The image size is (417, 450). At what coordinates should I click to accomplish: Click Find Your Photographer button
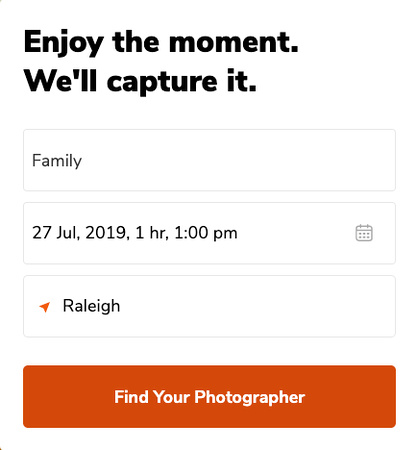(x=209, y=397)
